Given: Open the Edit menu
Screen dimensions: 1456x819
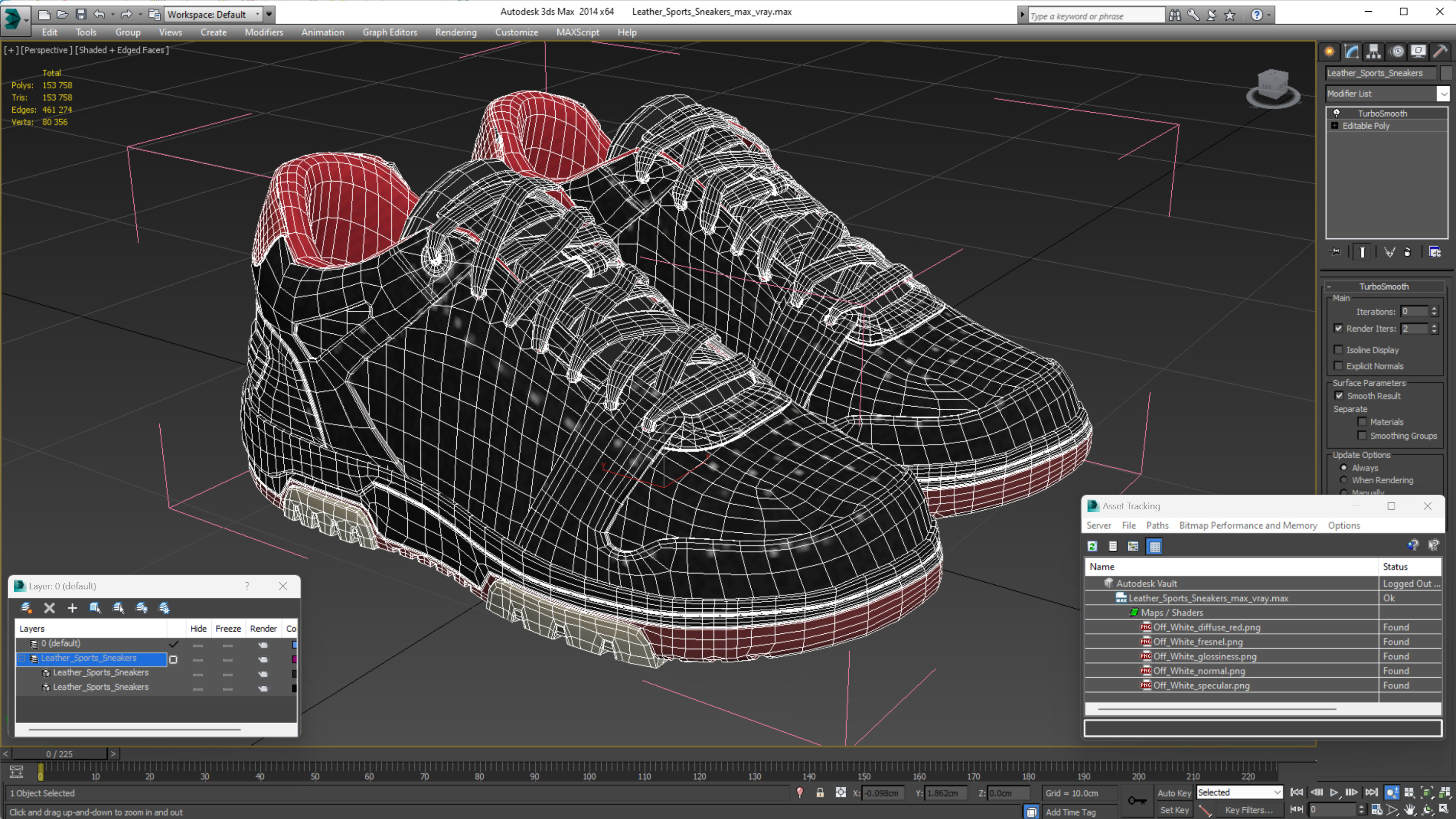Looking at the screenshot, I should coord(49,32).
